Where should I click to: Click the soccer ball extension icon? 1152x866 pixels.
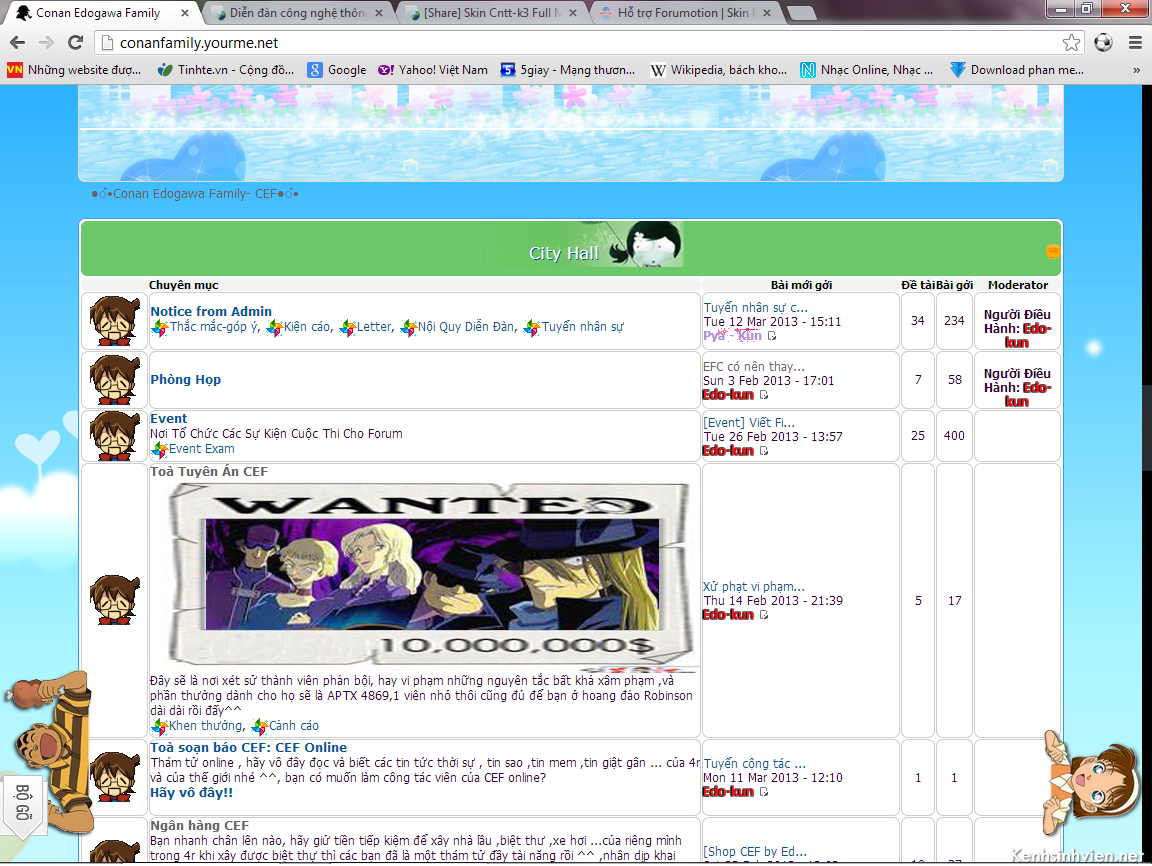[x=1103, y=43]
